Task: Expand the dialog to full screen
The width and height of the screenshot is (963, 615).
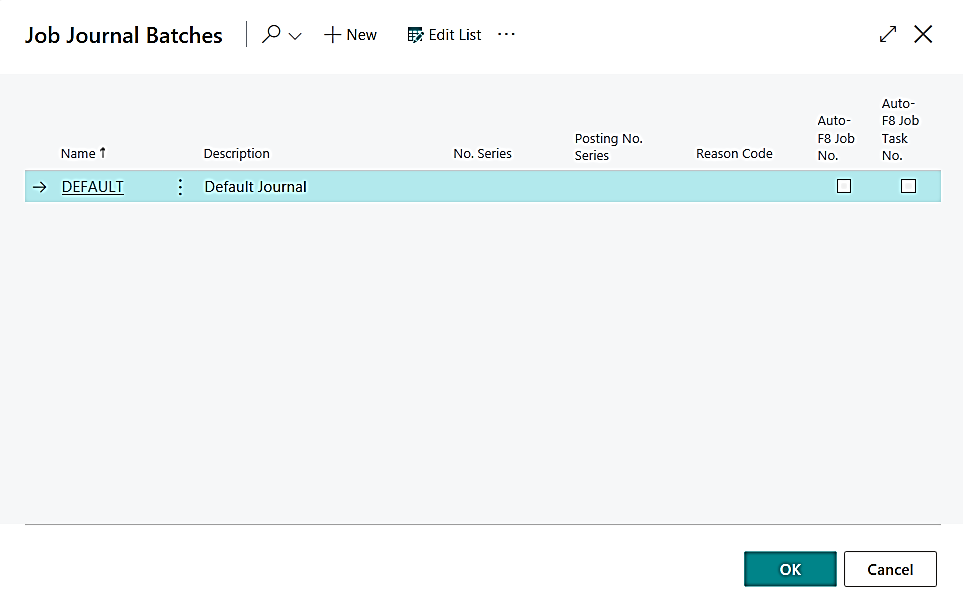Action: 888,35
